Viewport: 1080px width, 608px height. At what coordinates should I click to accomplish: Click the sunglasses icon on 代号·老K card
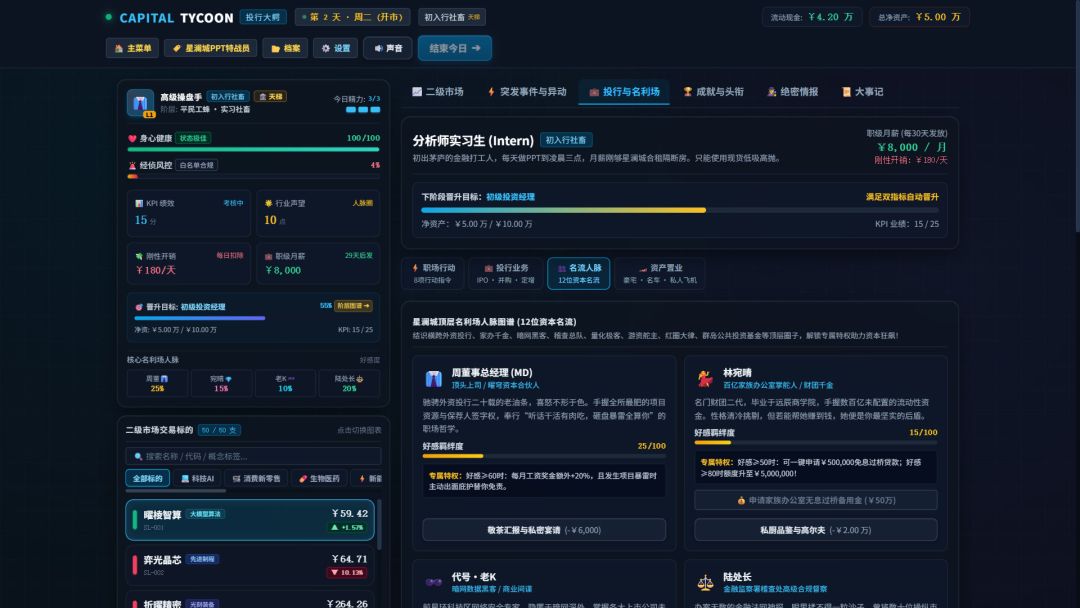pyautogui.click(x=433, y=582)
